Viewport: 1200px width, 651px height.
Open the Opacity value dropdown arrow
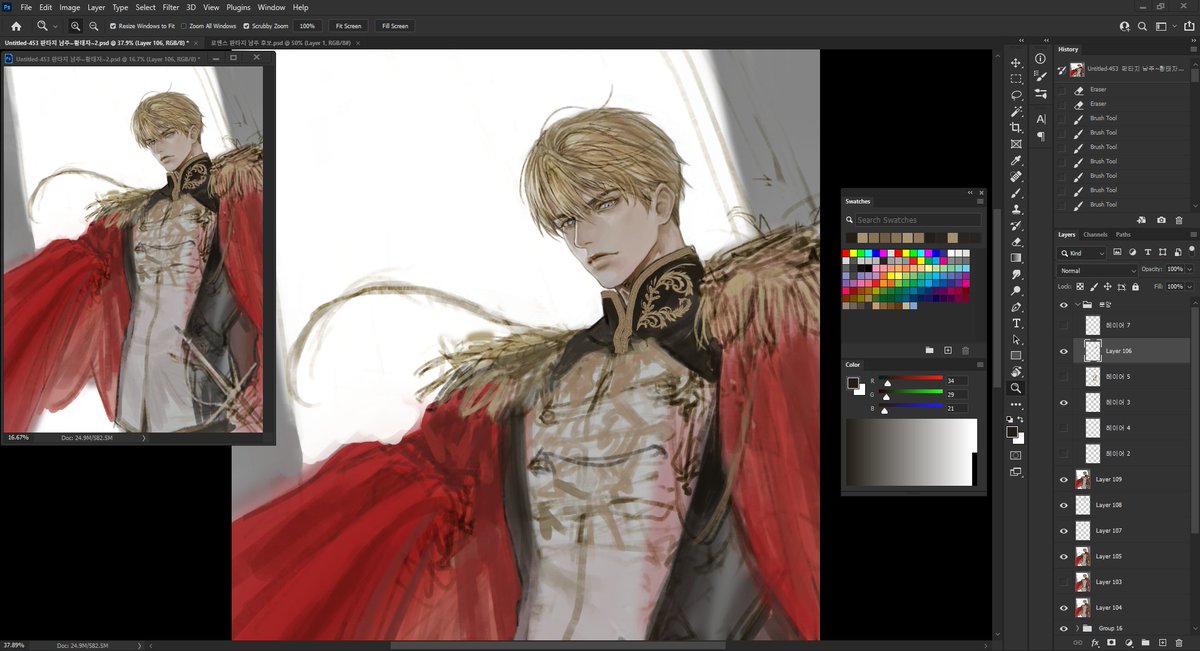click(1189, 270)
